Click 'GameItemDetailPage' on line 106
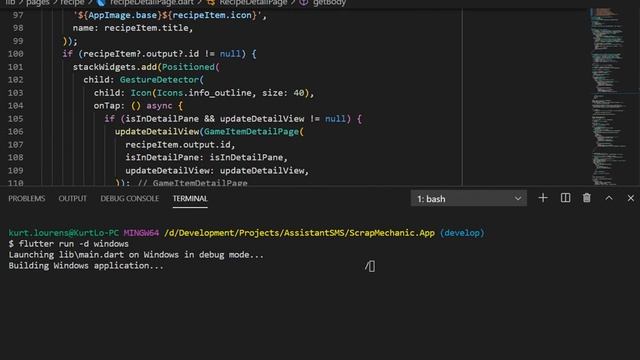Screen dimensions: 640x360 click(251, 131)
